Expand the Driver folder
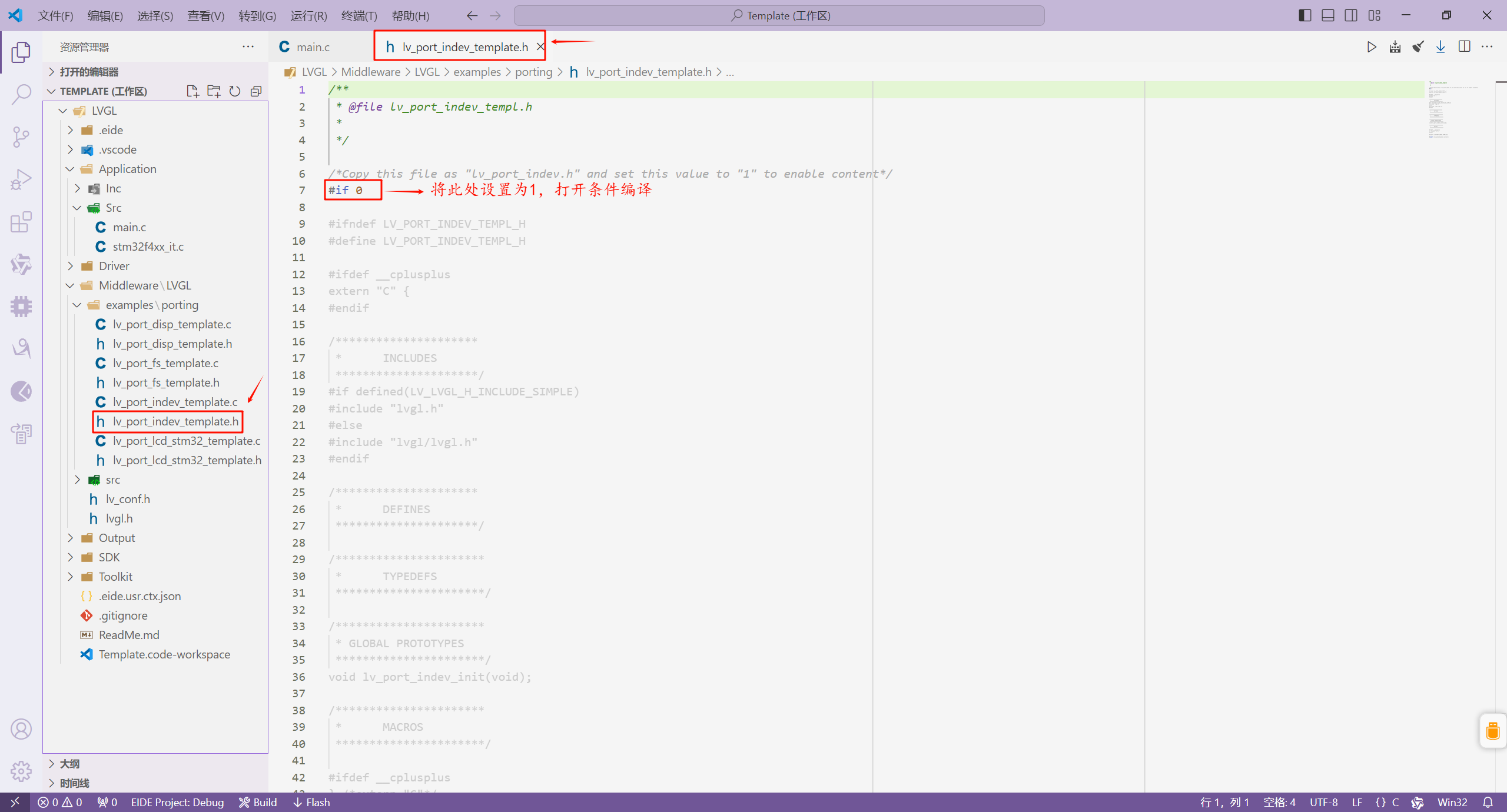Viewport: 1507px width, 812px height. click(71, 266)
